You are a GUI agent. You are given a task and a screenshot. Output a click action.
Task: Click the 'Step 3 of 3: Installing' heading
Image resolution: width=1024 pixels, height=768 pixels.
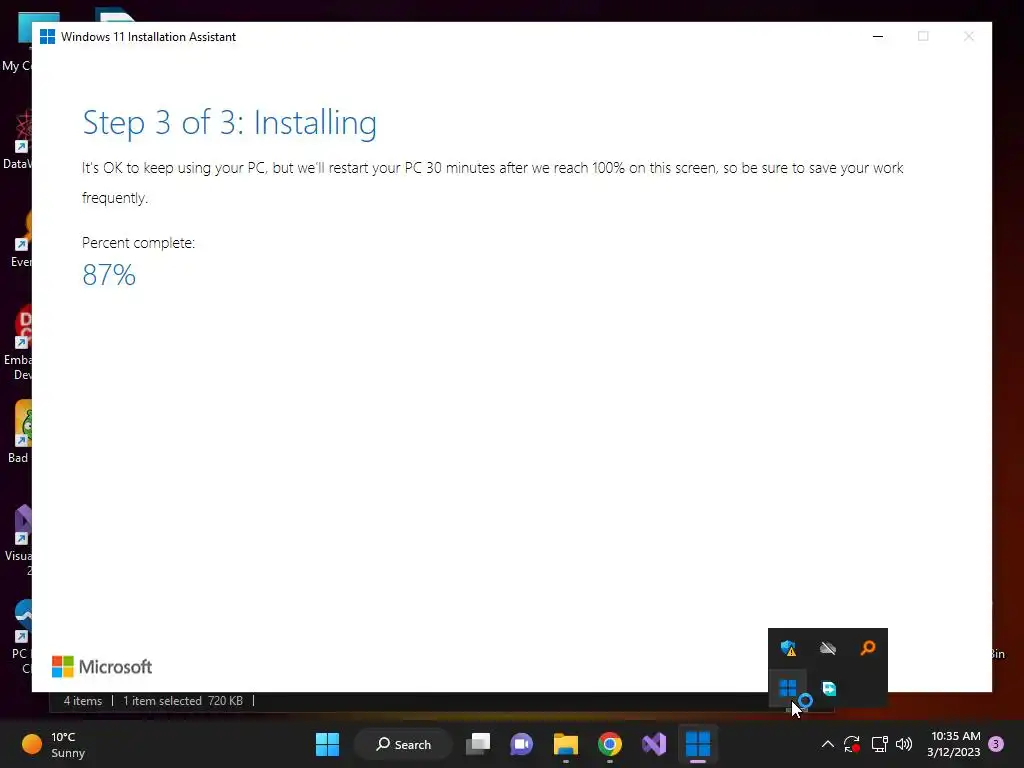tap(230, 123)
